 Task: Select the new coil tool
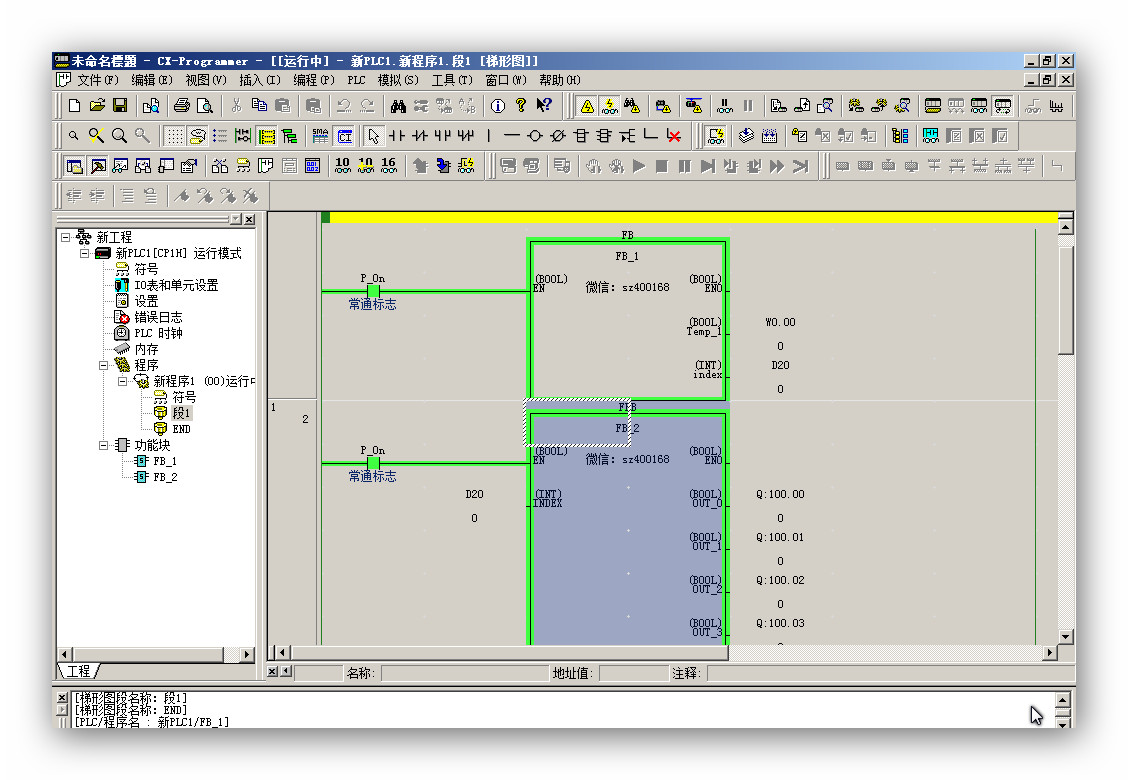(x=535, y=136)
